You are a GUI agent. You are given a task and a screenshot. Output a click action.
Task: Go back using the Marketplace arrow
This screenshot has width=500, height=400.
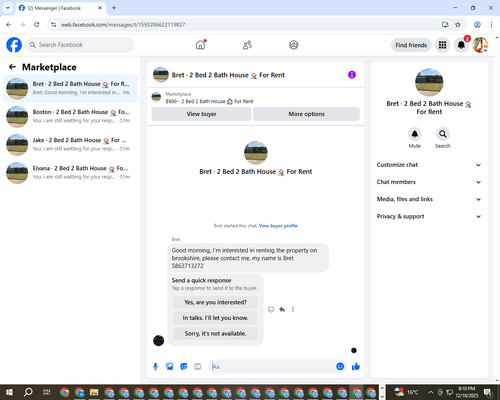(x=12, y=67)
